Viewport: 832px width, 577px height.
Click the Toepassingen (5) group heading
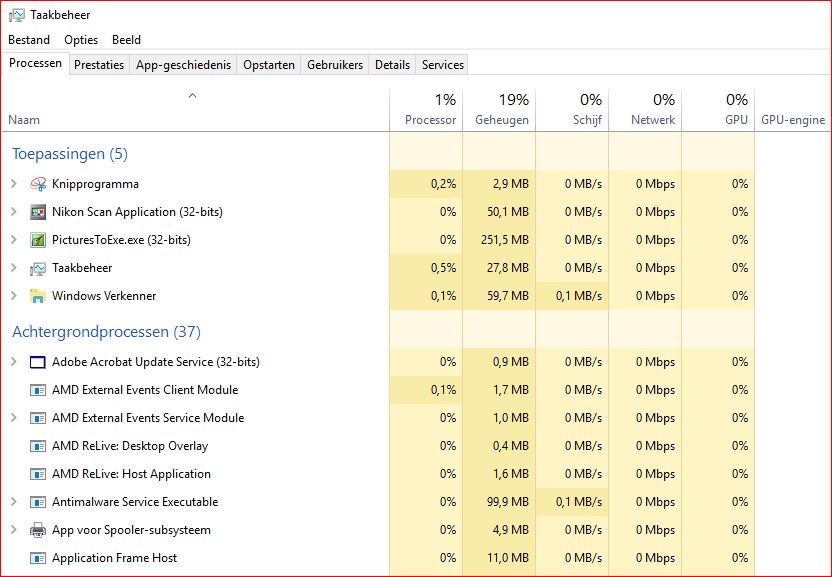click(x=70, y=154)
